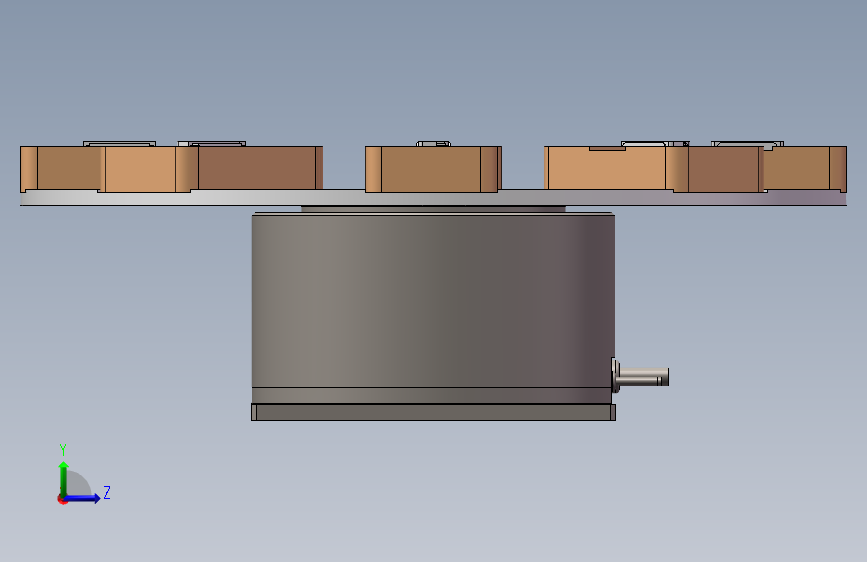
Task: Select the thin disc plate under the copper blocks
Action: [433, 198]
